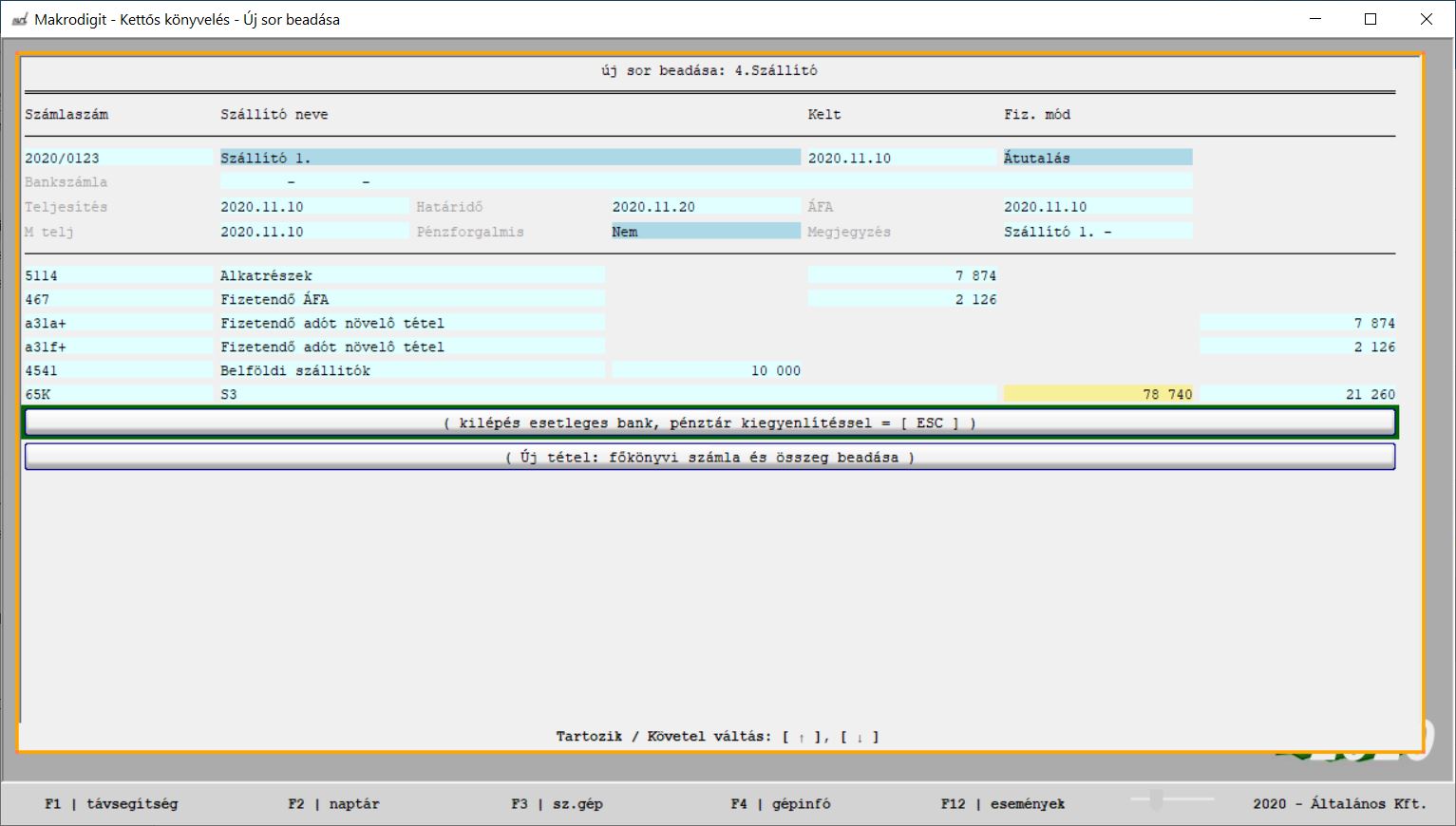Open the F2 naptár calendar
1456x826 pixels.
tap(333, 803)
